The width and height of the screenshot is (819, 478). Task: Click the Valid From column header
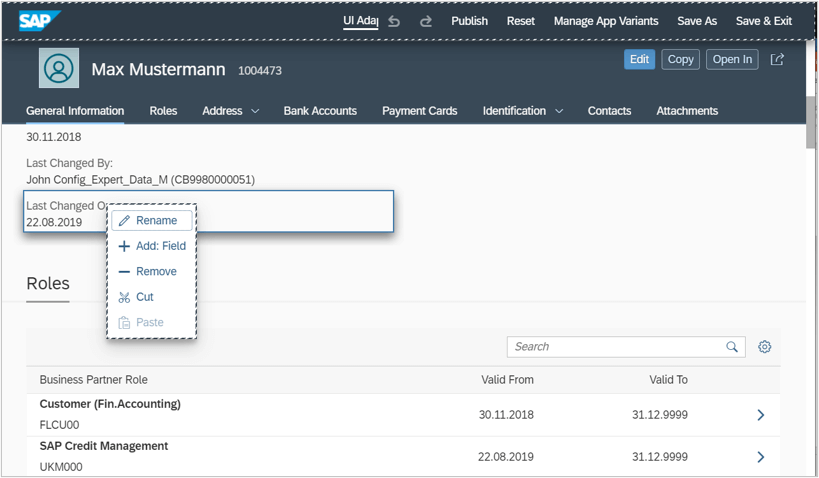point(507,380)
